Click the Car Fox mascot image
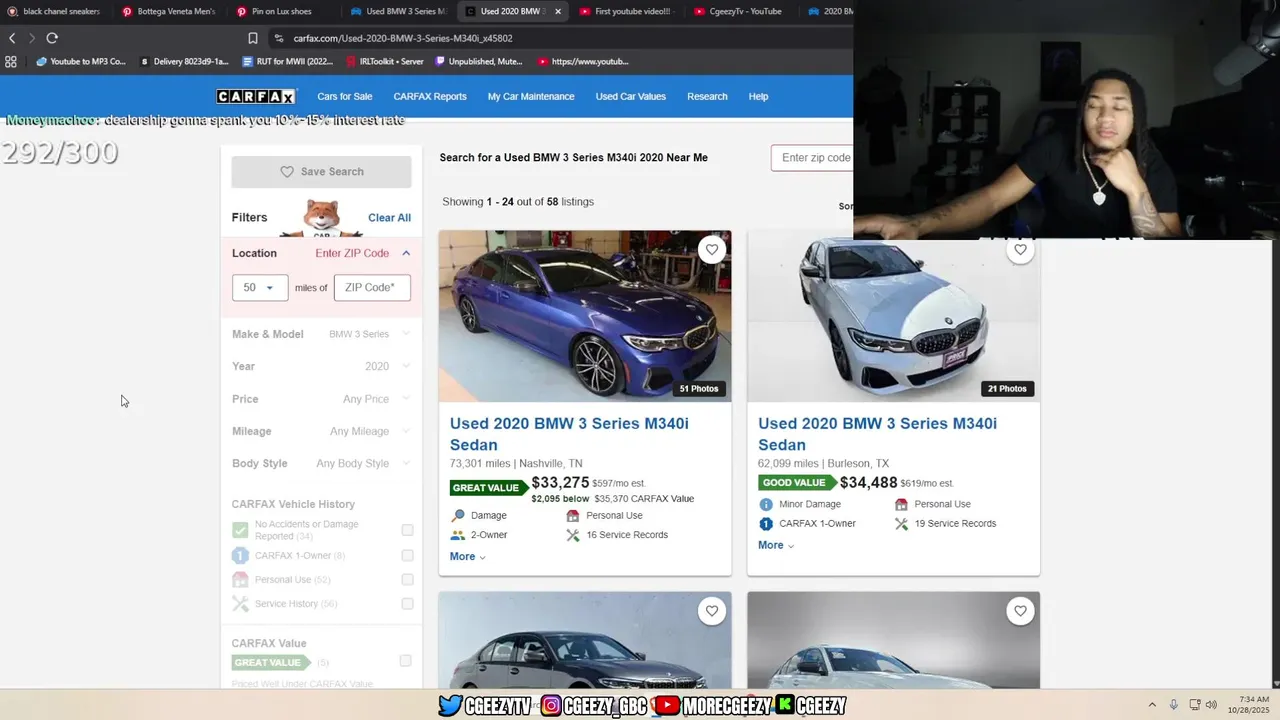 [322, 217]
